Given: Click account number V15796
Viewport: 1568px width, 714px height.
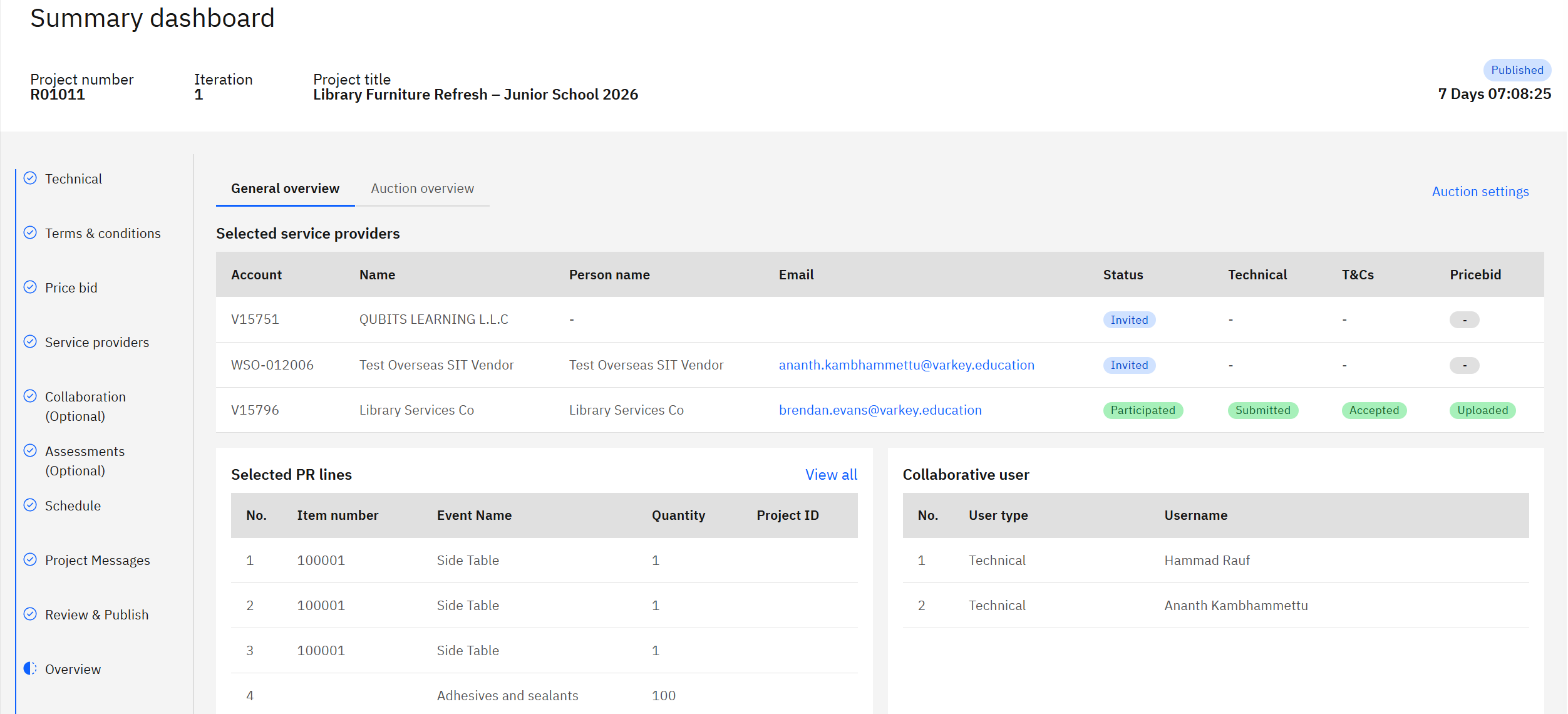Looking at the screenshot, I should [255, 410].
